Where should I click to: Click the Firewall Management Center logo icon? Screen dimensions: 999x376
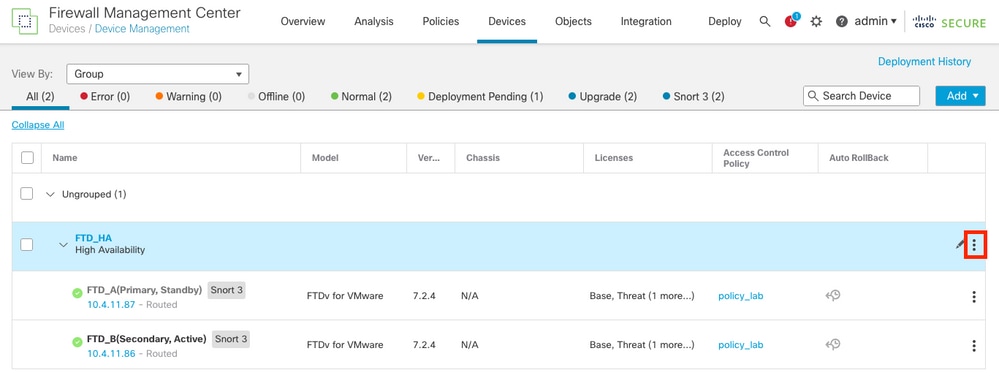coord(24,22)
